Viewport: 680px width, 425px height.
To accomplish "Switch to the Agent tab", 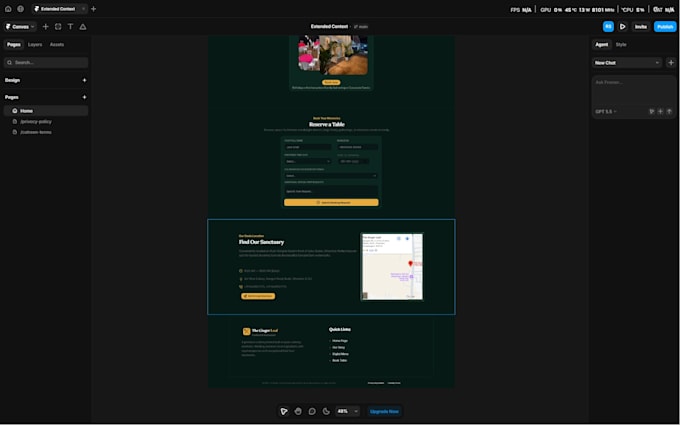I will coord(602,44).
